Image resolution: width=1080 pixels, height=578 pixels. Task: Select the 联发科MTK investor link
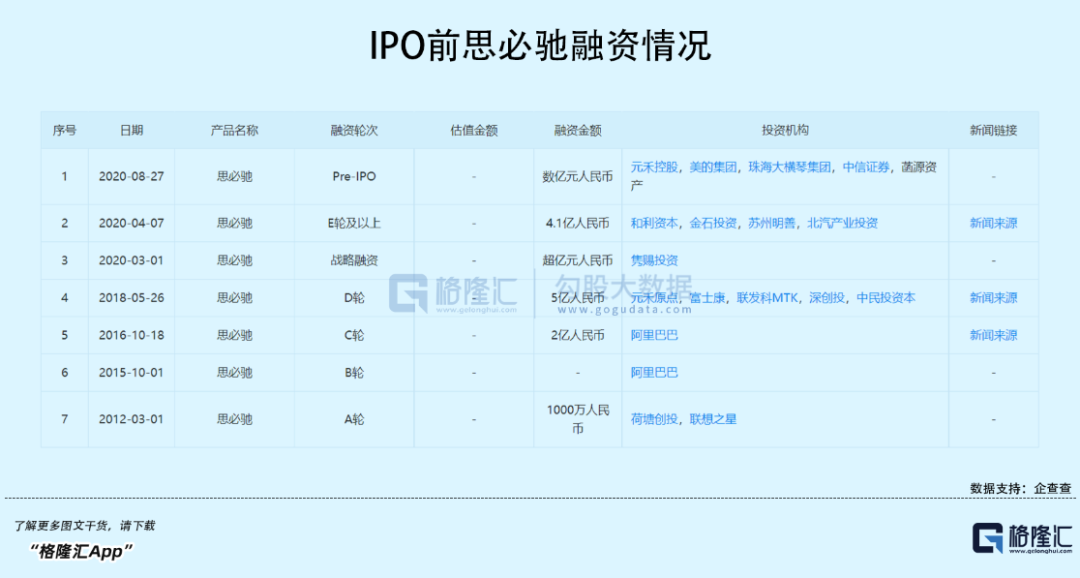[767, 298]
